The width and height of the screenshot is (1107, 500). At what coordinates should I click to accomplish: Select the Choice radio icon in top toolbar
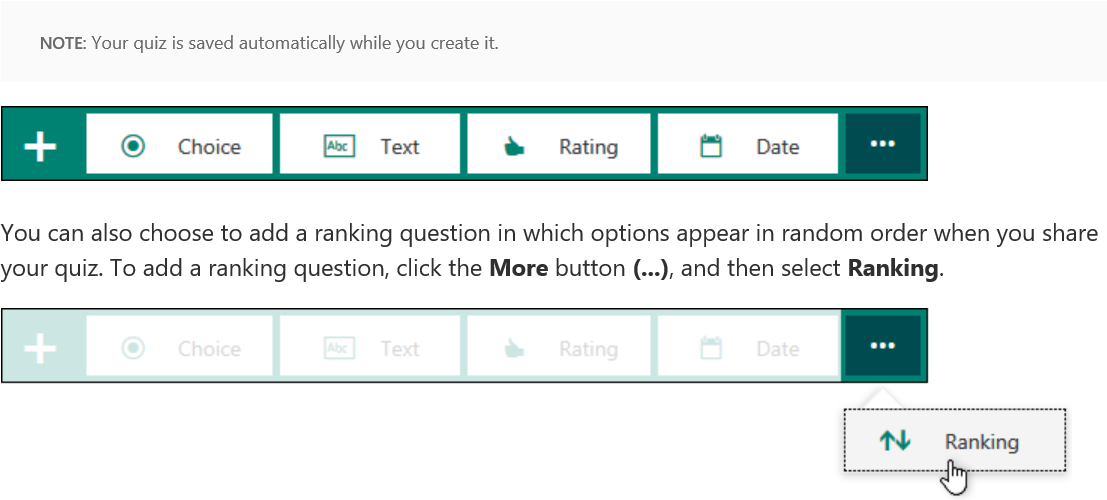(x=133, y=146)
